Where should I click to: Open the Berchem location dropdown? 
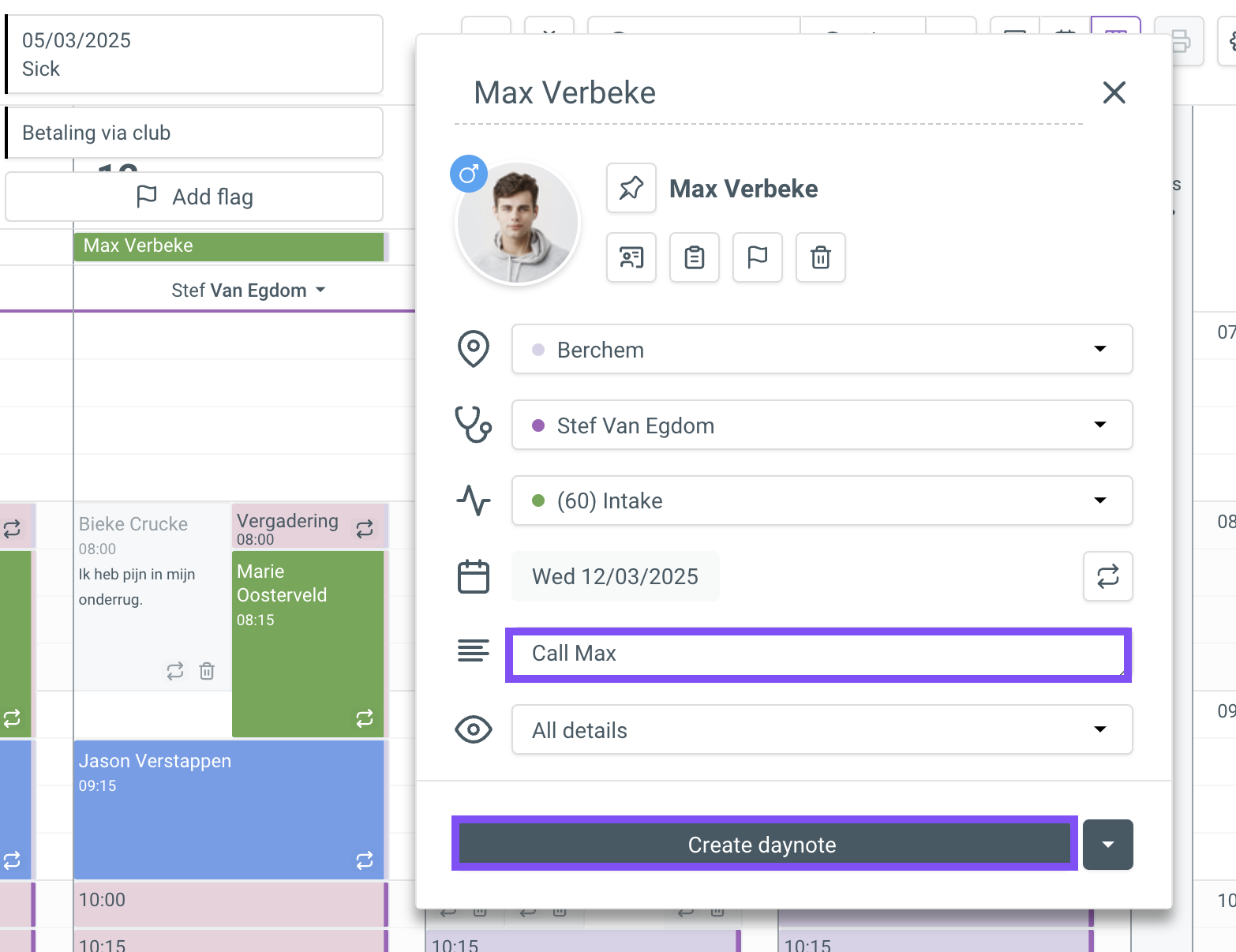(822, 349)
